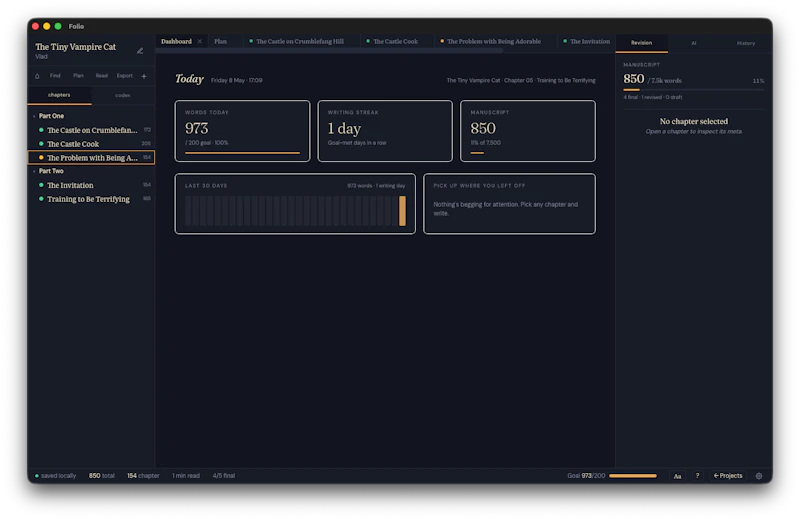Click the Words Today progress bar

242,153
